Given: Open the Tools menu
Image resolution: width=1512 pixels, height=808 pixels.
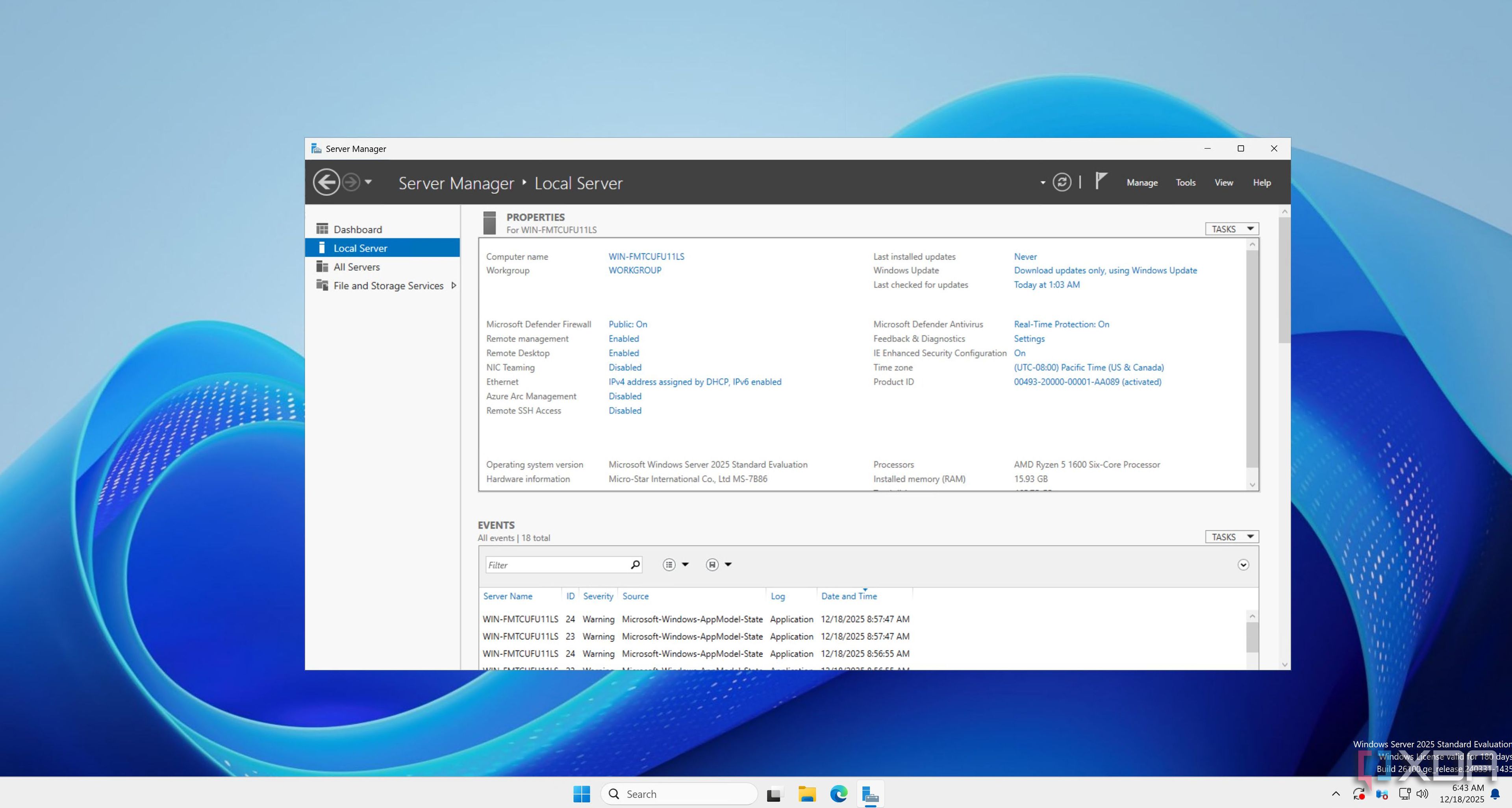Looking at the screenshot, I should pos(1185,183).
